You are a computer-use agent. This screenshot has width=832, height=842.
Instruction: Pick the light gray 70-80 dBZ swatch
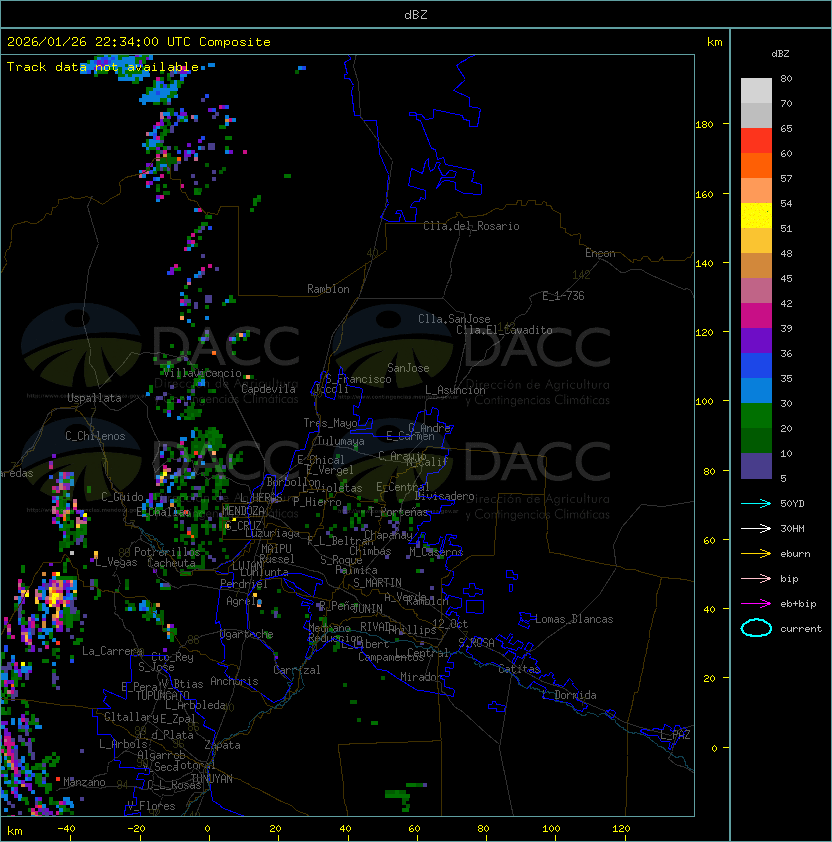757,91
